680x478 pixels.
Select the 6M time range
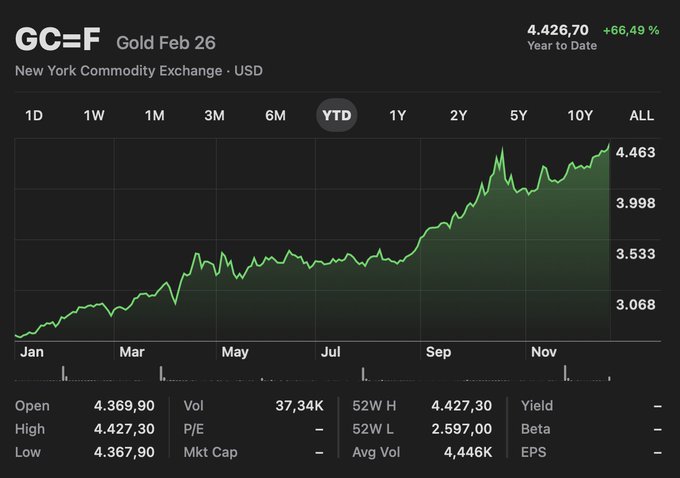[275, 115]
